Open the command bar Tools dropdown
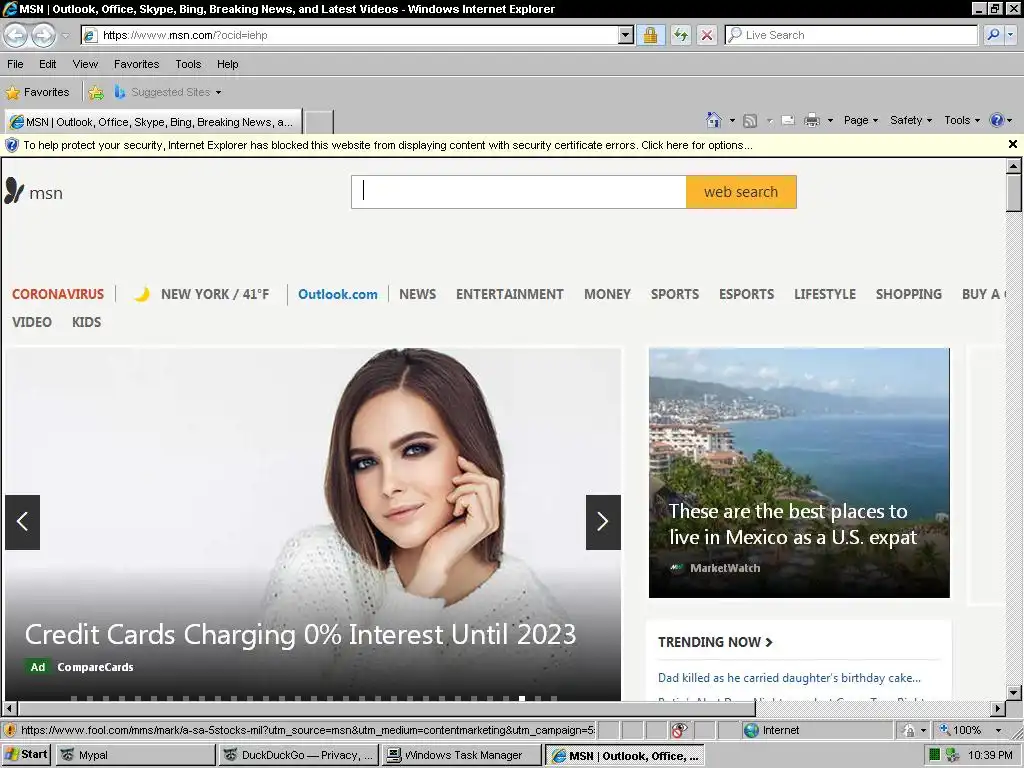The height and width of the screenshot is (768, 1024). coord(962,120)
